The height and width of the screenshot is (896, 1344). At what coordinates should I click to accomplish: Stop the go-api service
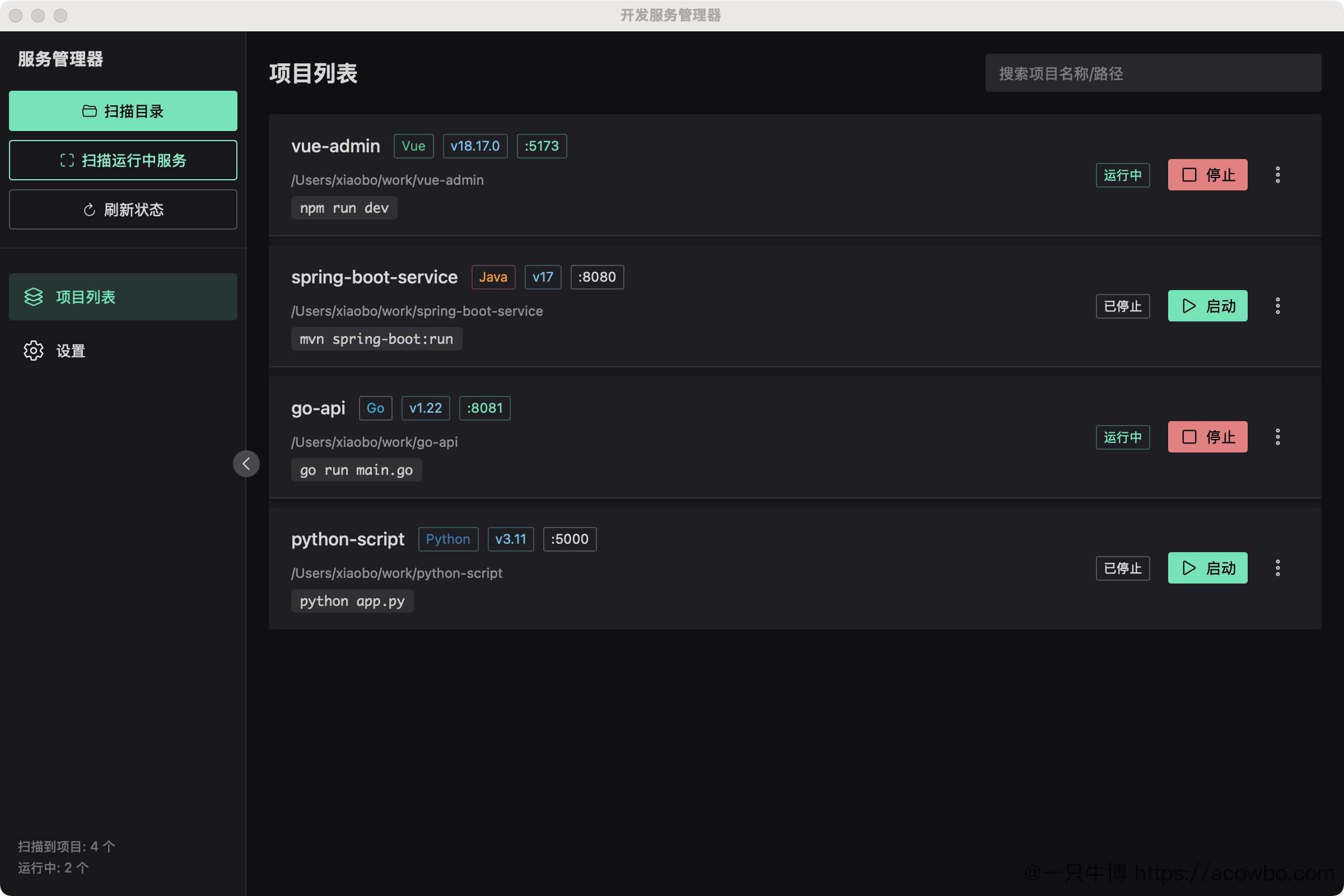pos(1207,437)
